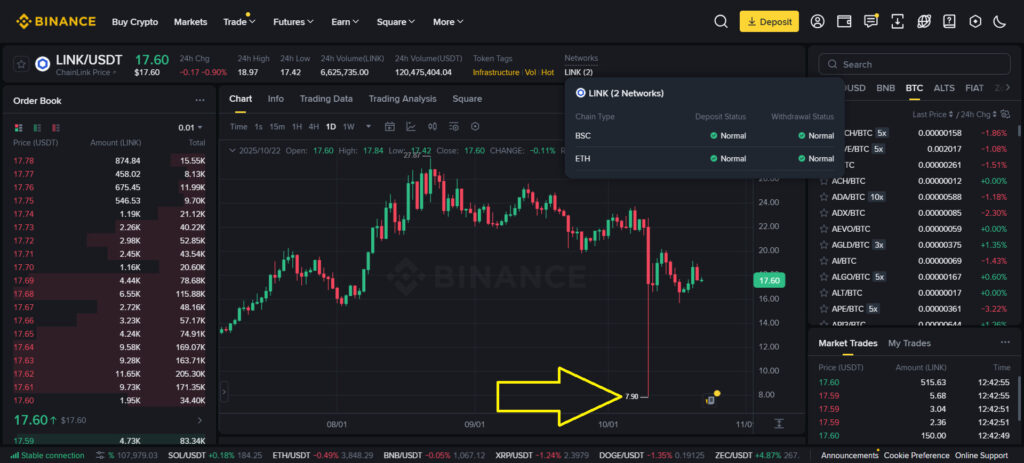This screenshot has width=1024, height=463.
Task: Open the 0.01 price precision dropdown
Action: point(190,128)
